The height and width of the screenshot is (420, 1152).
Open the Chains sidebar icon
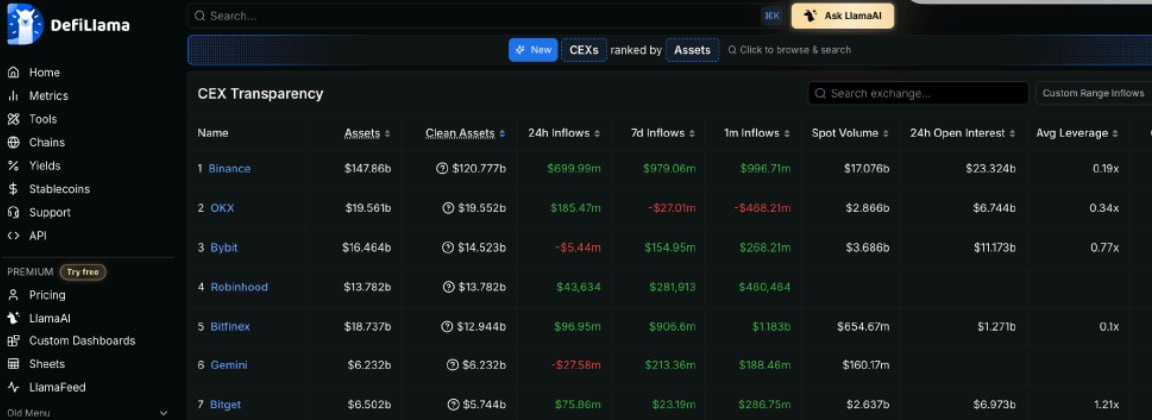(x=13, y=143)
